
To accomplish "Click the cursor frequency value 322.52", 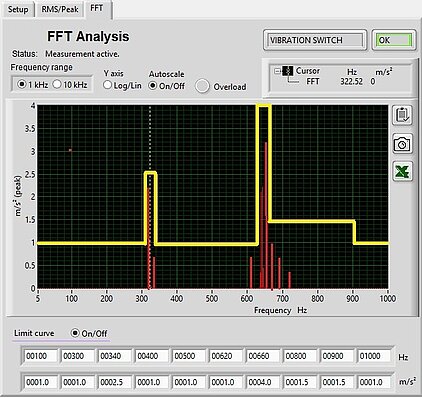I will 351,81.
